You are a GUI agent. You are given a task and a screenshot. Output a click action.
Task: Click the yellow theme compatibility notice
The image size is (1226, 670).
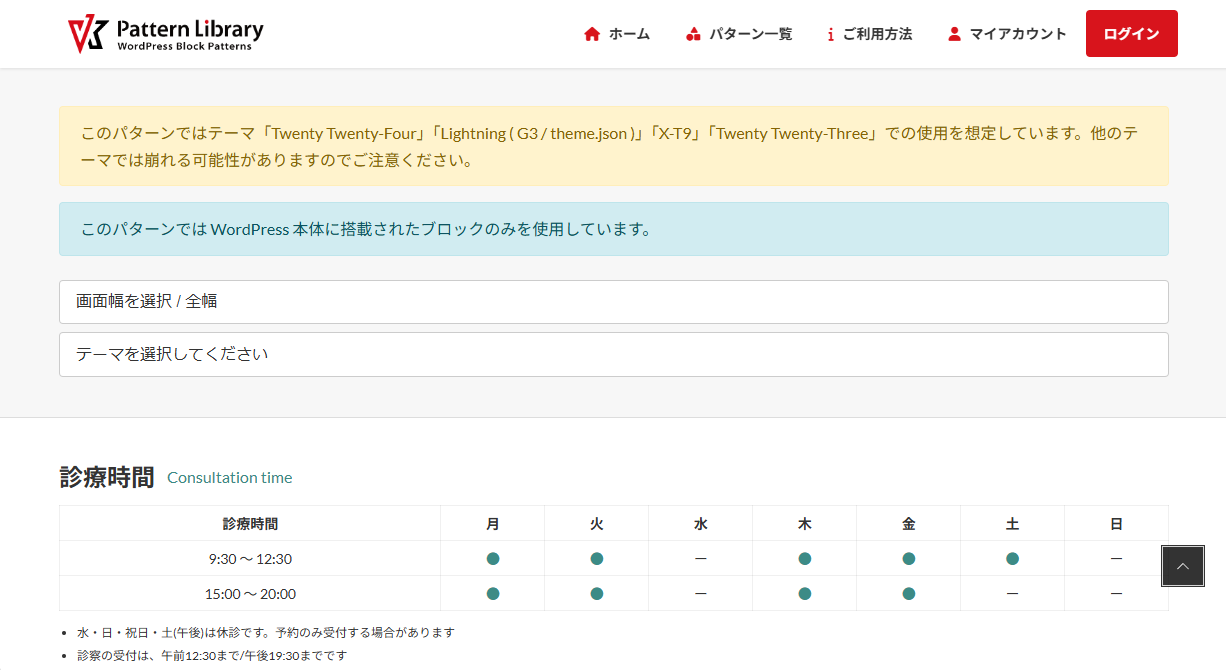point(613,146)
